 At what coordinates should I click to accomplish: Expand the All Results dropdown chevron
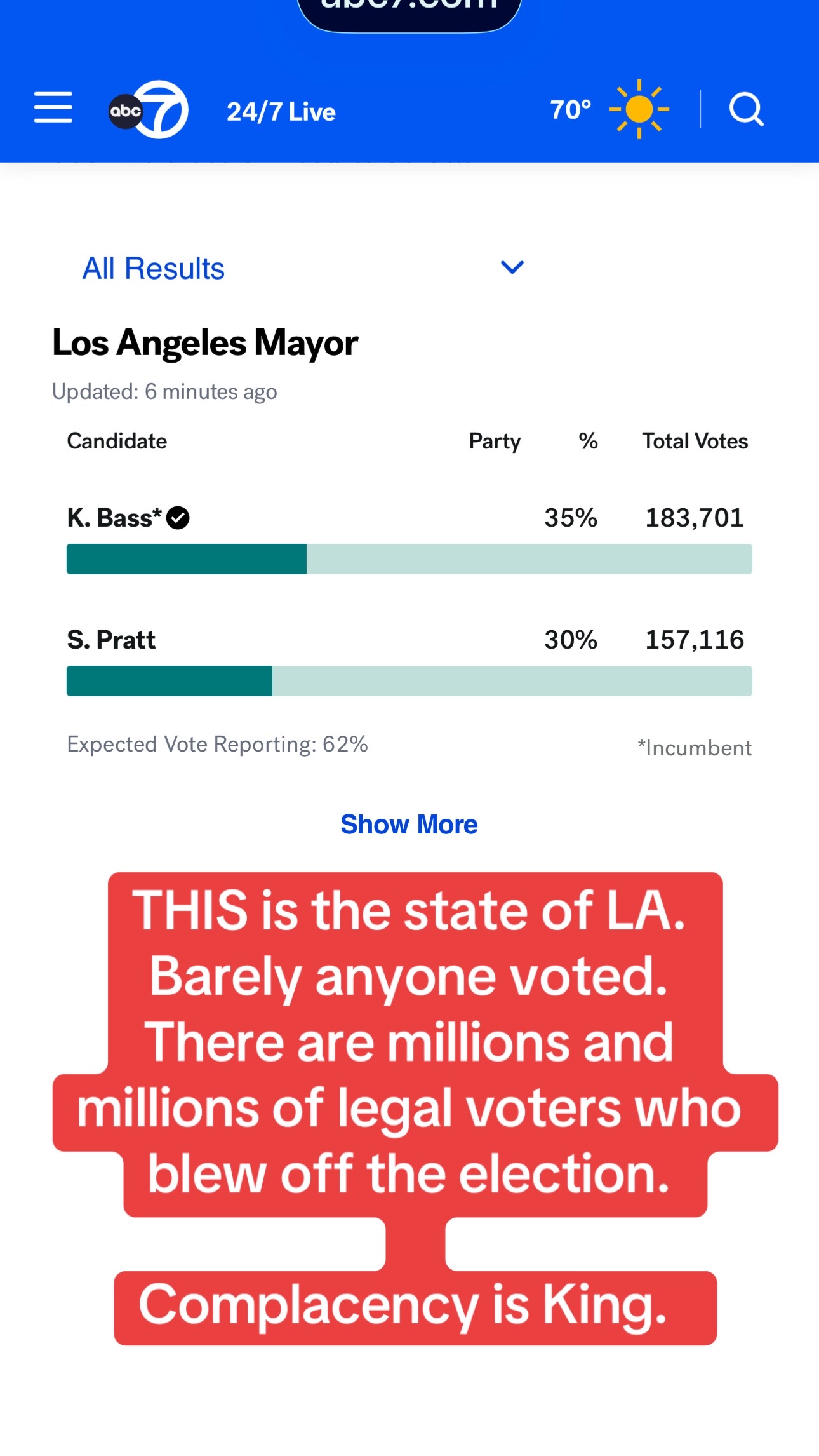[x=512, y=267]
